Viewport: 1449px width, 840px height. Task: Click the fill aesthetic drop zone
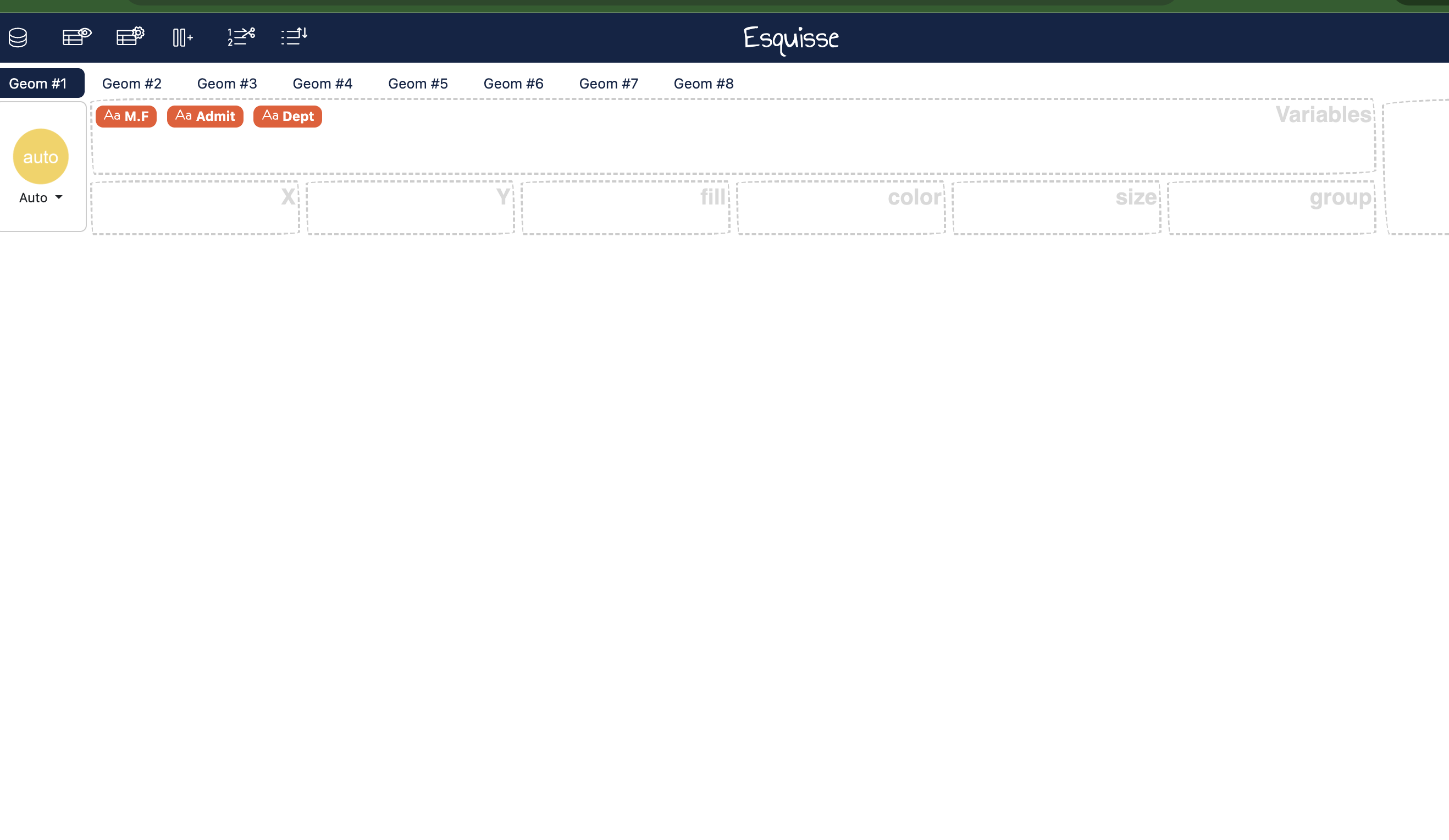click(x=625, y=208)
